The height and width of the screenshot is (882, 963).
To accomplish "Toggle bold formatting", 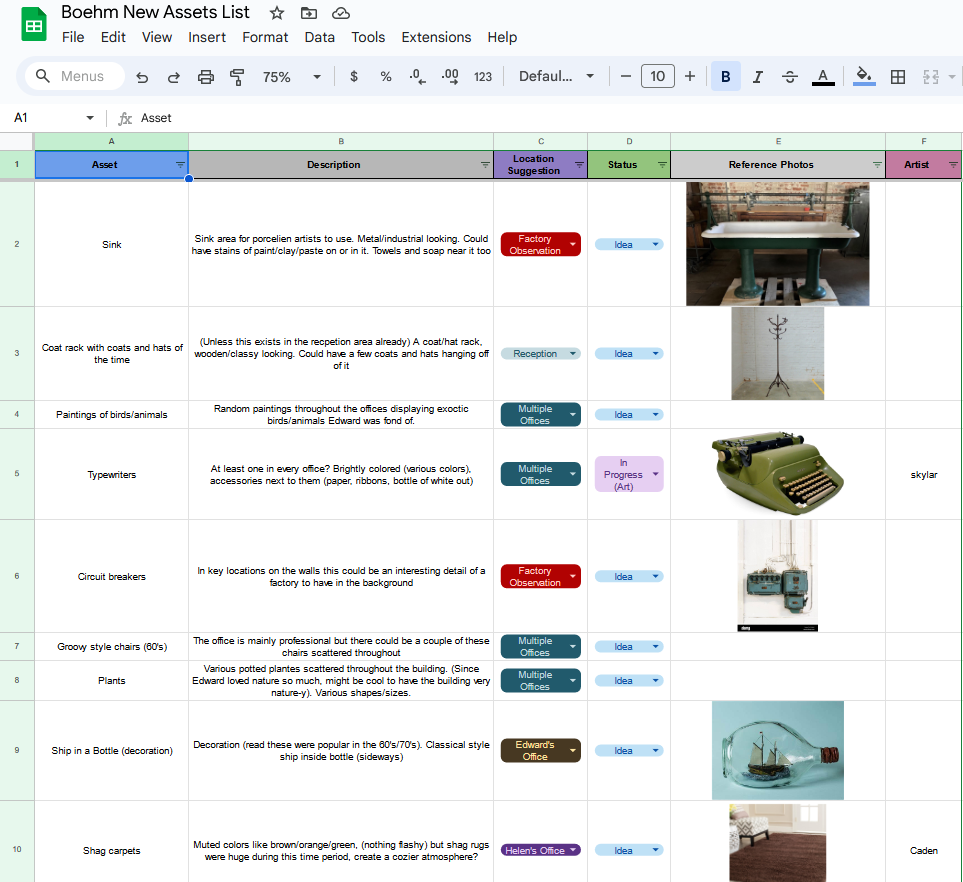I will tap(725, 76).
